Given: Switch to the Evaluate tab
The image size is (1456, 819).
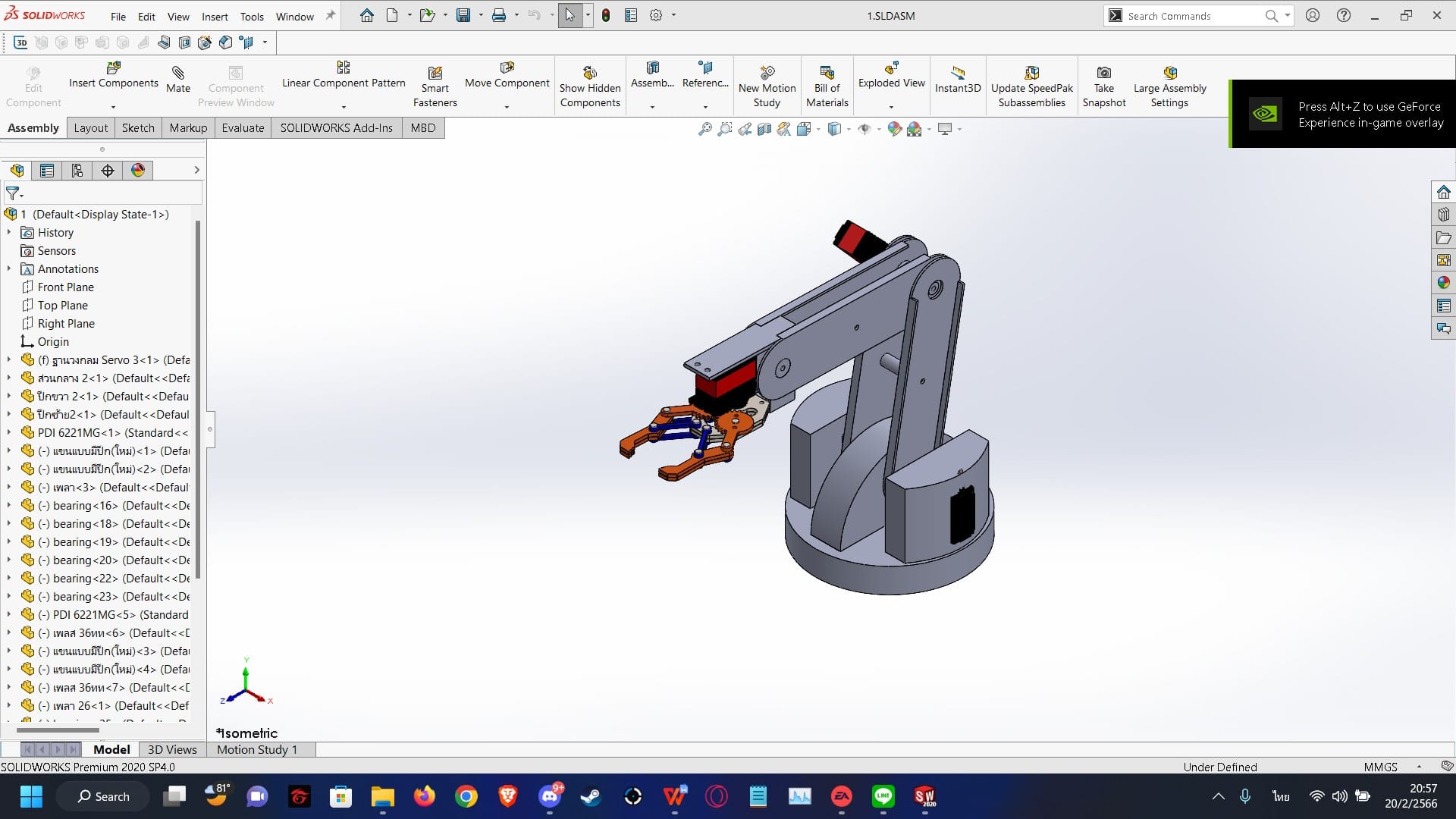Looking at the screenshot, I should click(243, 128).
